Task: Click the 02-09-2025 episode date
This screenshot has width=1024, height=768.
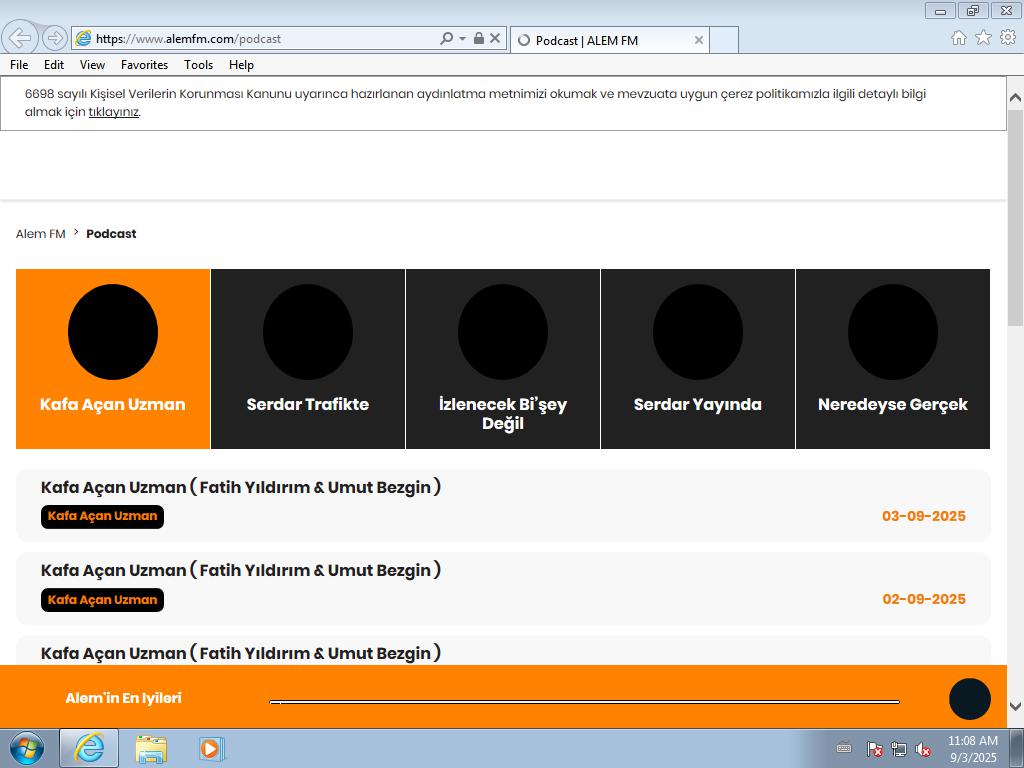Action: (x=923, y=599)
